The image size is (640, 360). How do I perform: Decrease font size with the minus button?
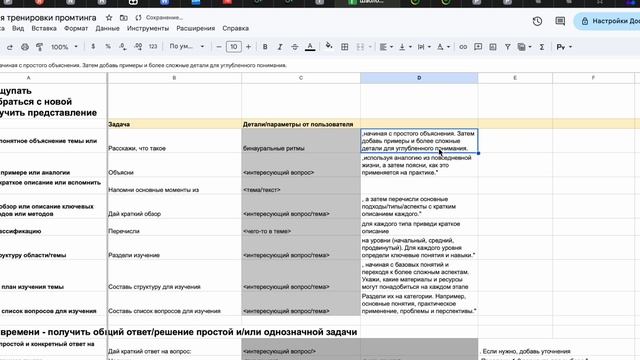[x=218, y=47]
